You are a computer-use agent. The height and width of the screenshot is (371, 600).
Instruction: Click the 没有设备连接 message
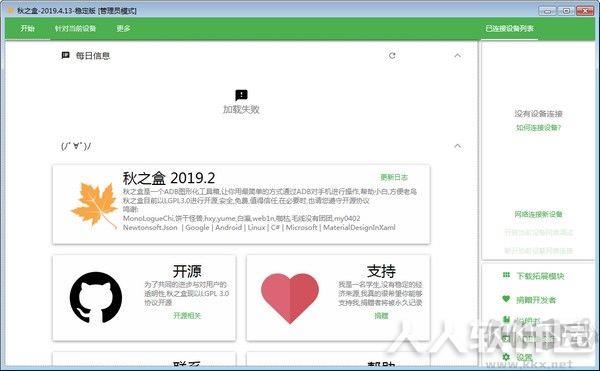(x=538, y=114)
